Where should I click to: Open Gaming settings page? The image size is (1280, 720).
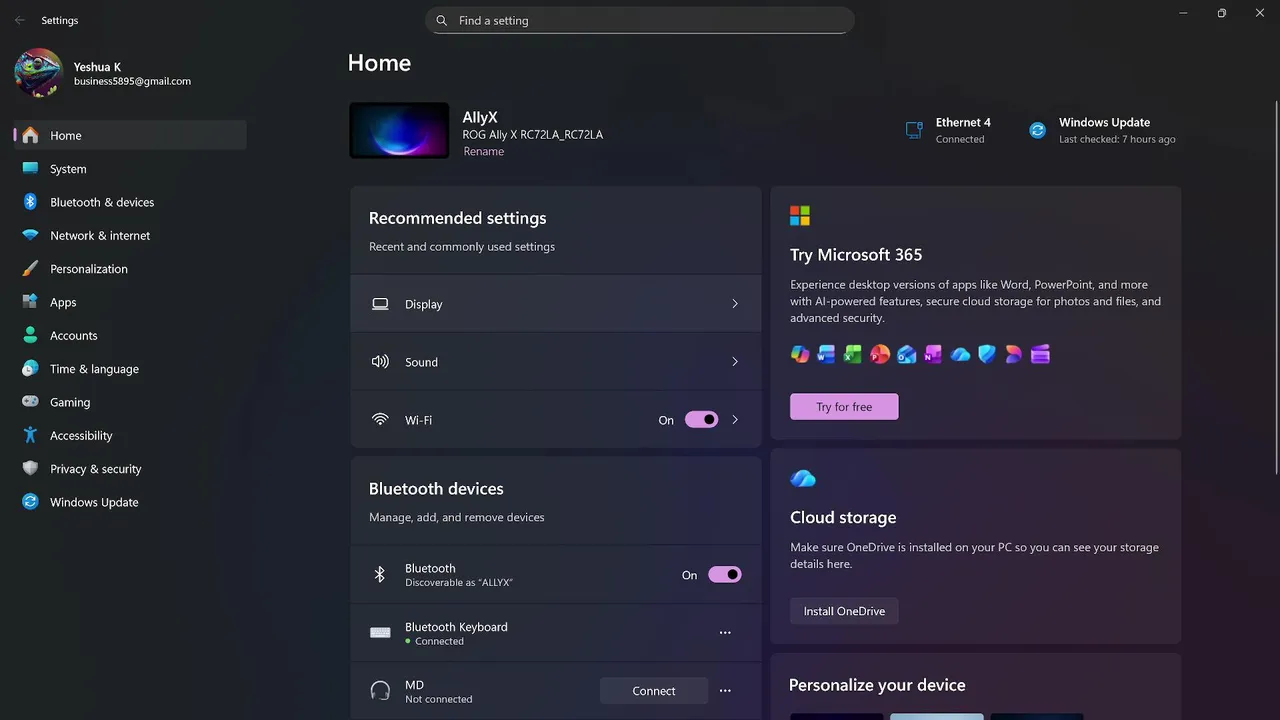pos(130,402)
